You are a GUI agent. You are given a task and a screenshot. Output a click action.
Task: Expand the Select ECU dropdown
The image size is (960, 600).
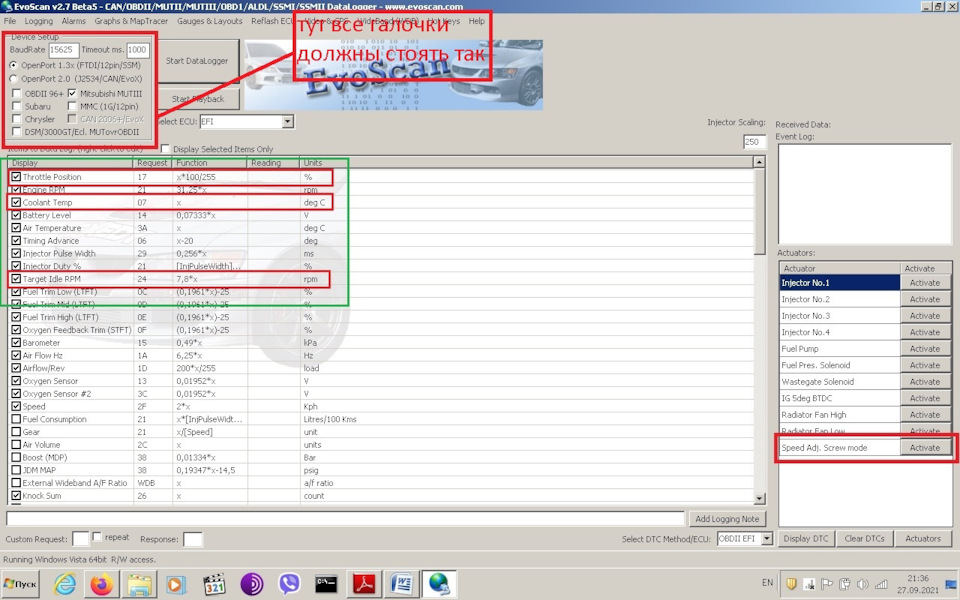pyautogui.click(x=288, y=122)
